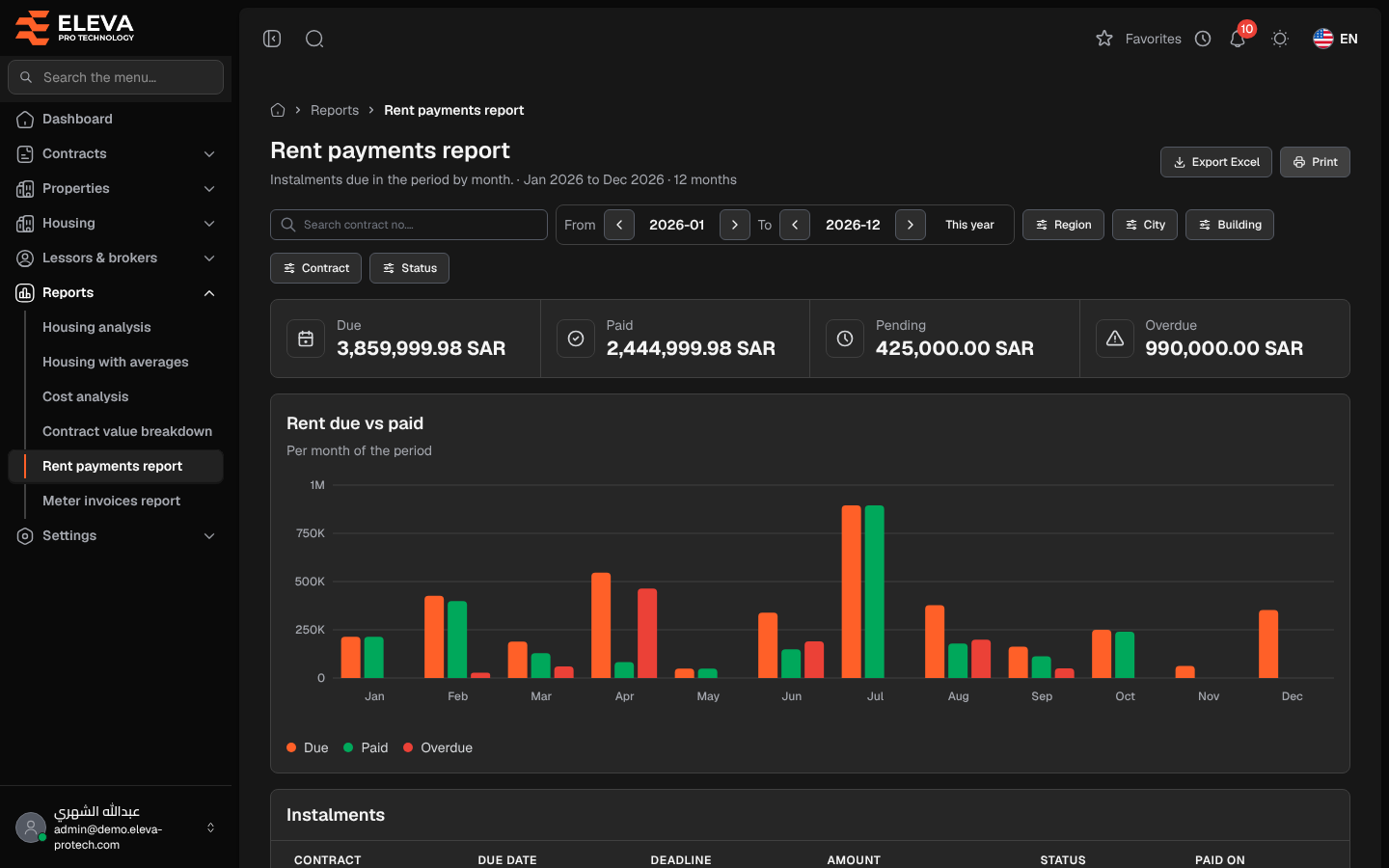Click the Reports breadcrumb link
This screenshot has width=1389, height=868.
pyautogui.click(x=335, y=110)
